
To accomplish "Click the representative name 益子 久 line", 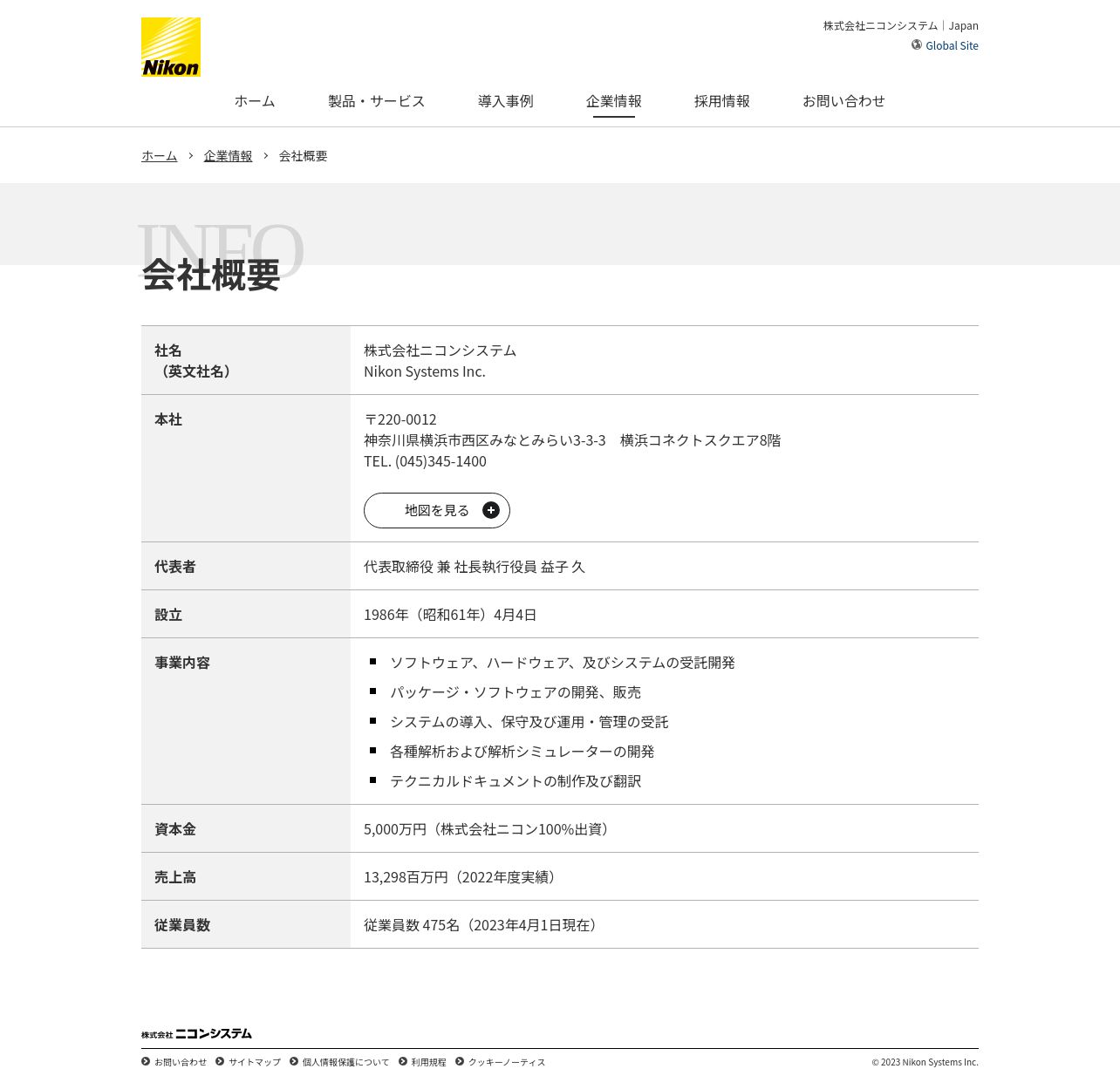I will point(475,567).
